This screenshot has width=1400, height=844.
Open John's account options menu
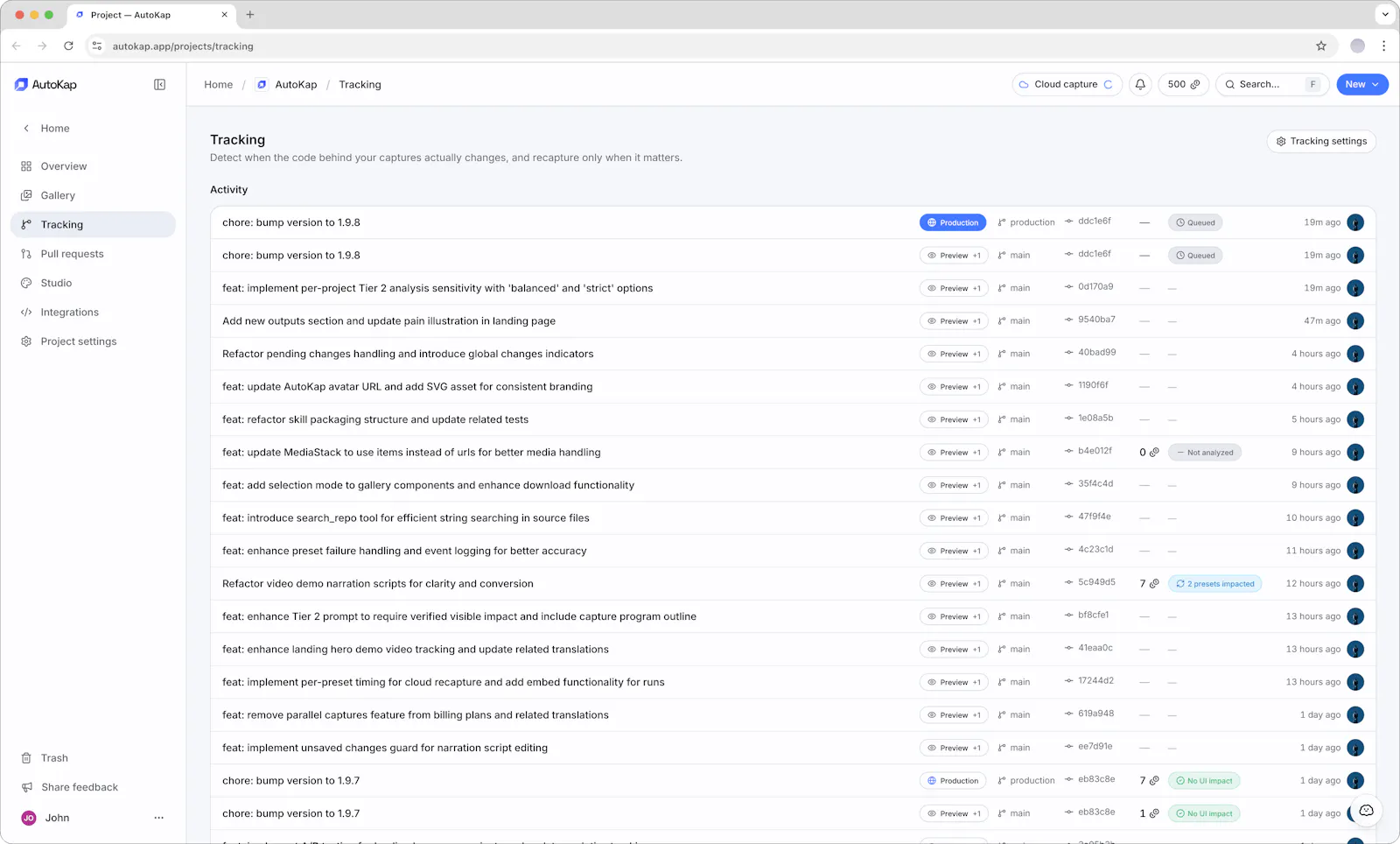(x=158, y=818)
